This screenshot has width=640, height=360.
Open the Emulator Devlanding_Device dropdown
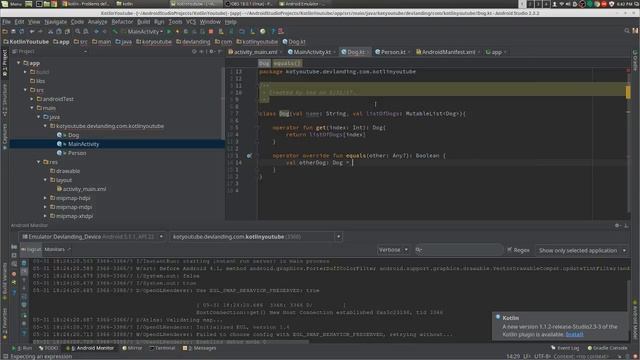[92, 237]
